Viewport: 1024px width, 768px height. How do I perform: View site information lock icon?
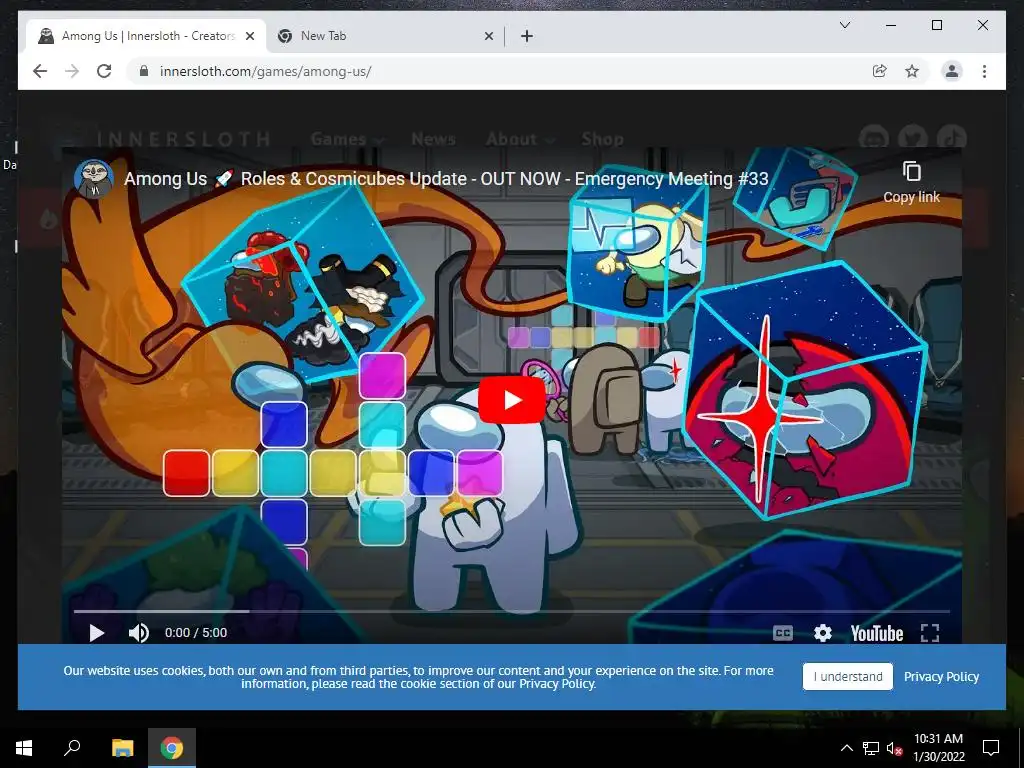(144, 71)
